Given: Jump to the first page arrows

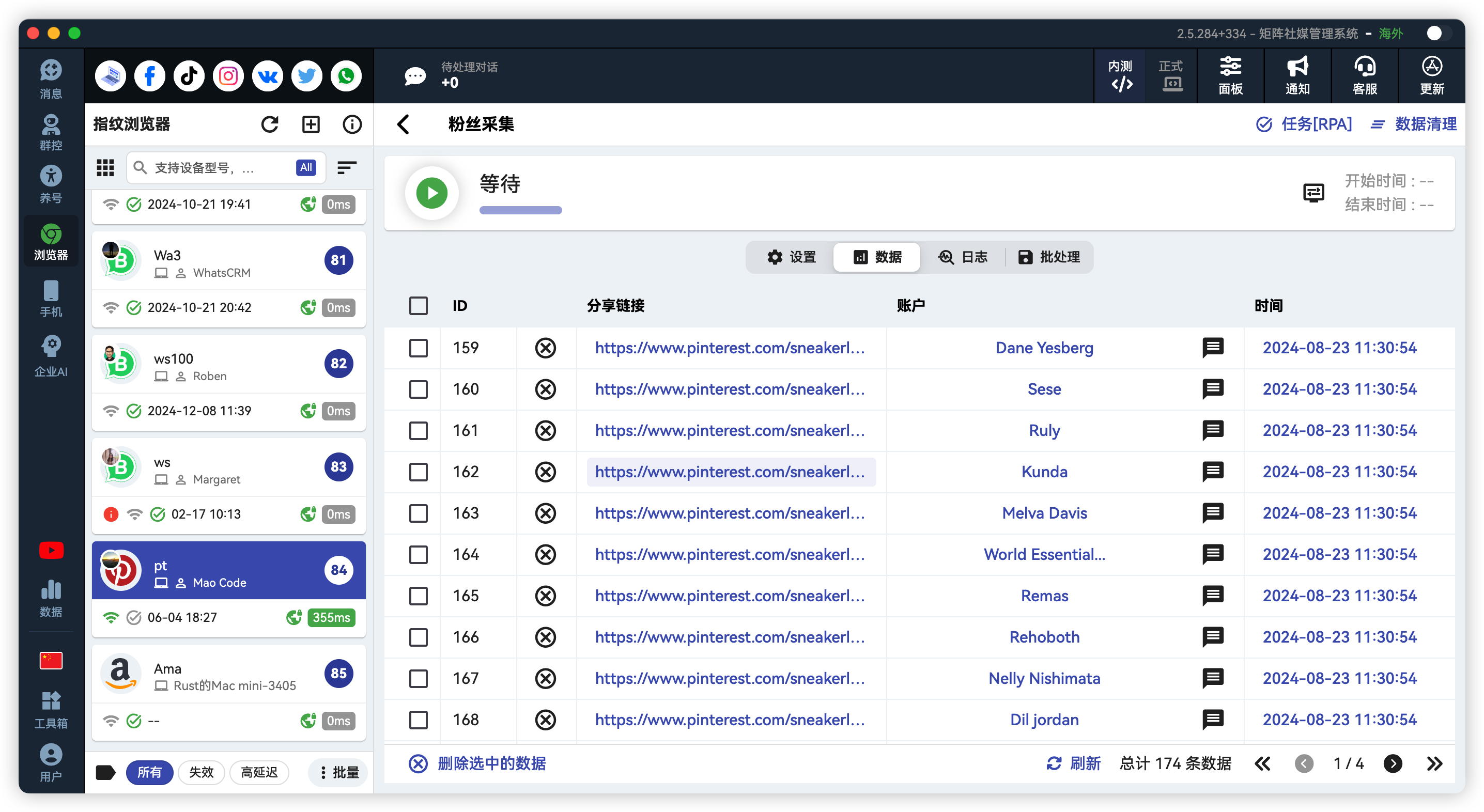Looking at the screenshot, I should click(1263, 763).
